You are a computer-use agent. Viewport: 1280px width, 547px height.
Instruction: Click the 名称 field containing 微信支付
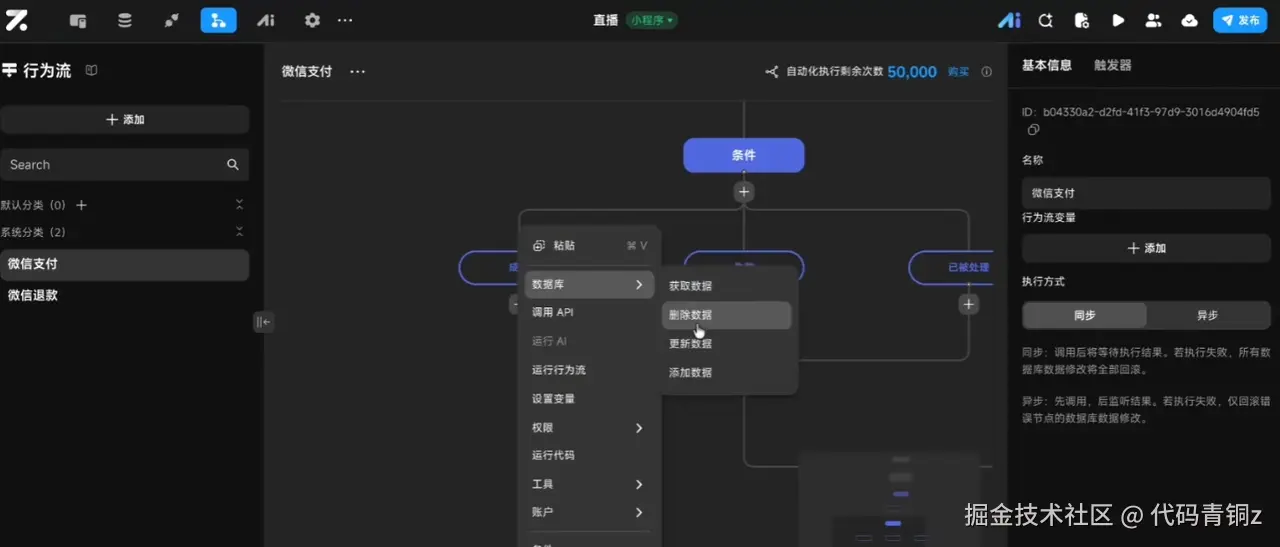[x=1146, y=193]
